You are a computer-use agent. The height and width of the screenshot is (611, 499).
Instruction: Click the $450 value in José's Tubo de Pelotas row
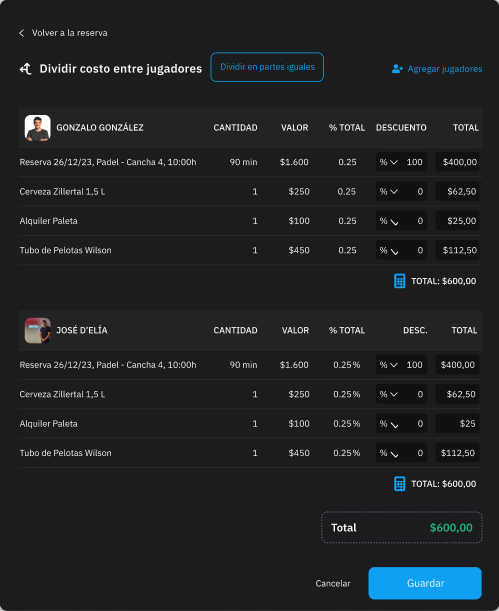299,453
